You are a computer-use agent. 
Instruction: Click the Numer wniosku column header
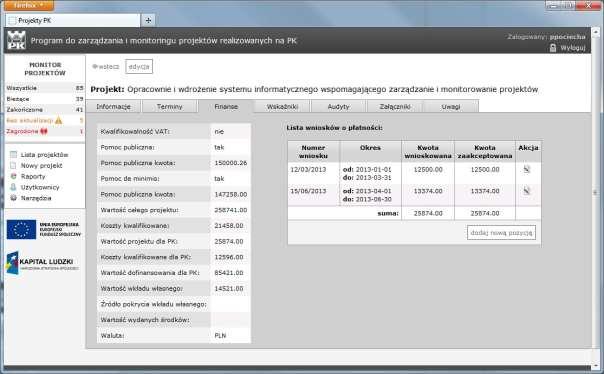point(313,152)
